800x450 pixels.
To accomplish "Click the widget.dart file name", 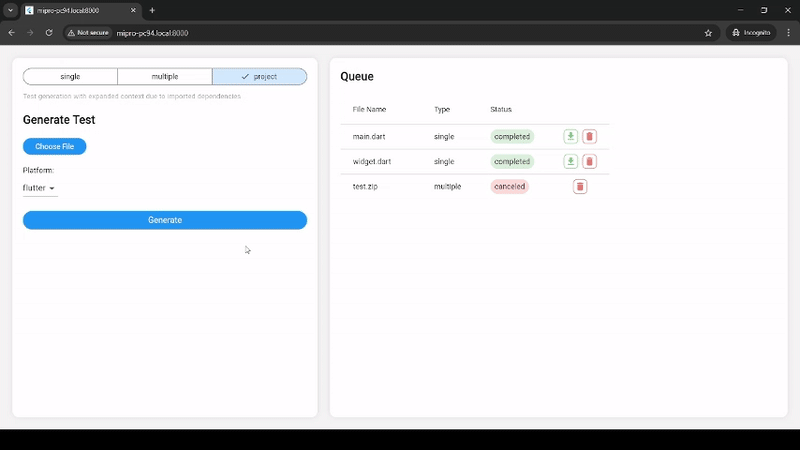I will 372,161.
